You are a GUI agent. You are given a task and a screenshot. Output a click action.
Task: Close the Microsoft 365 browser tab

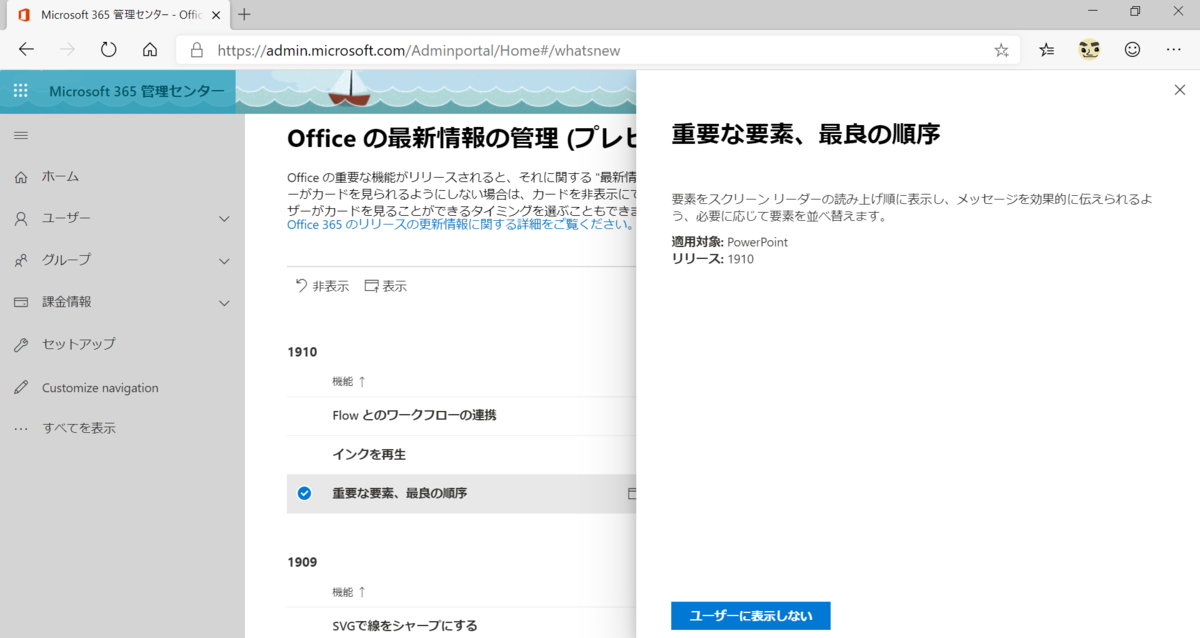pyautogui.click(x=215, y=14)
